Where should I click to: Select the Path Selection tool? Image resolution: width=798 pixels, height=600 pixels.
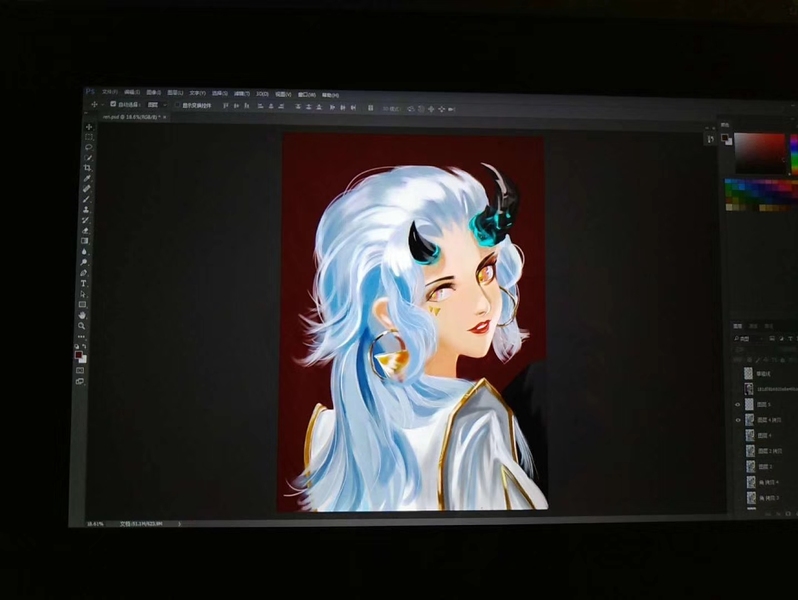[82, 294]
